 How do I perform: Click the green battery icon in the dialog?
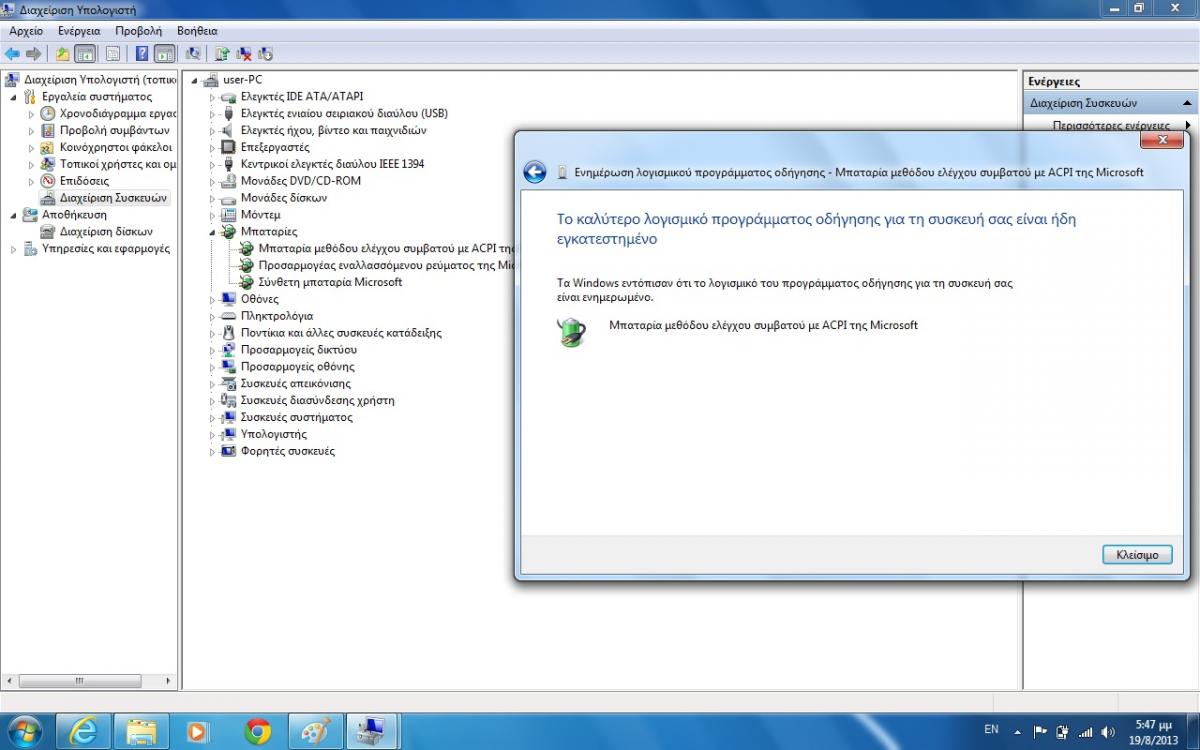(x=571, y=332)
